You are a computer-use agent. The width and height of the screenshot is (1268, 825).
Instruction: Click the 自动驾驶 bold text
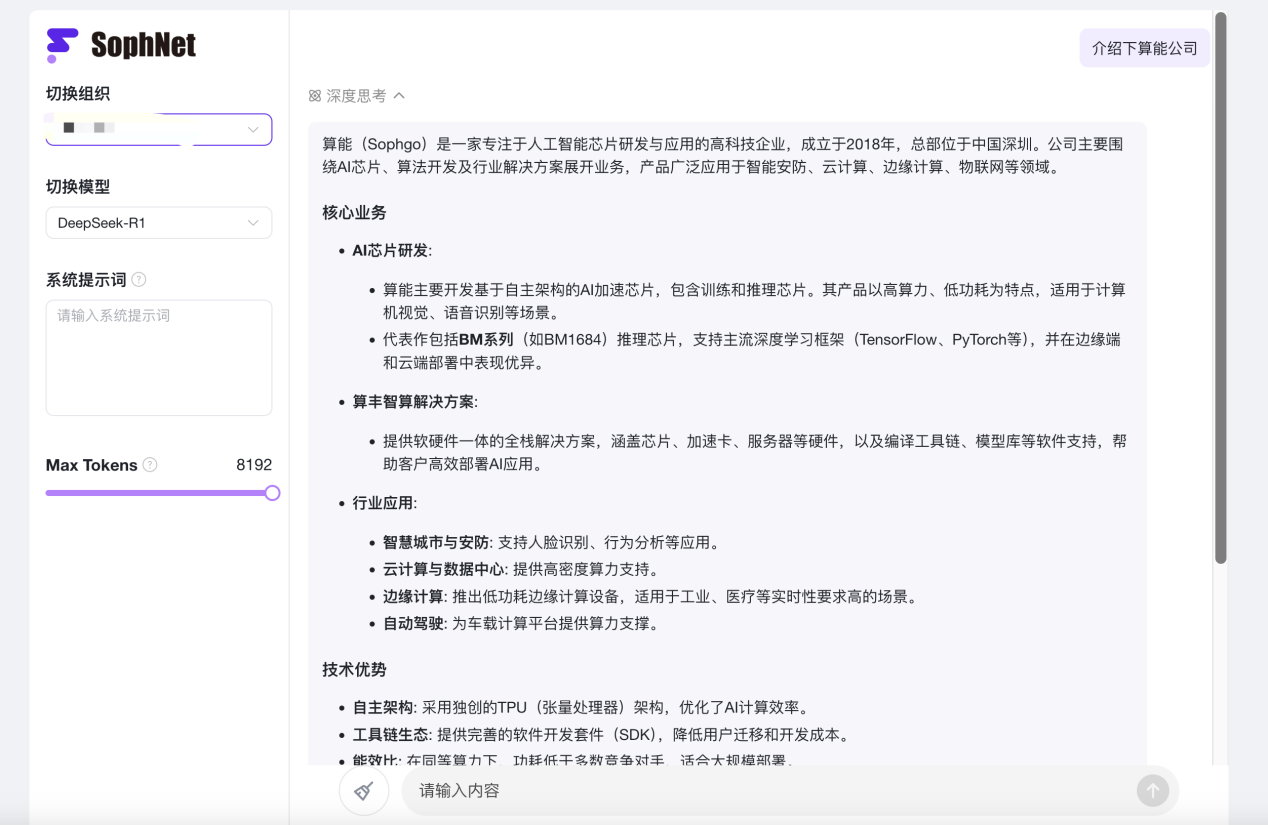click(413, 624)
